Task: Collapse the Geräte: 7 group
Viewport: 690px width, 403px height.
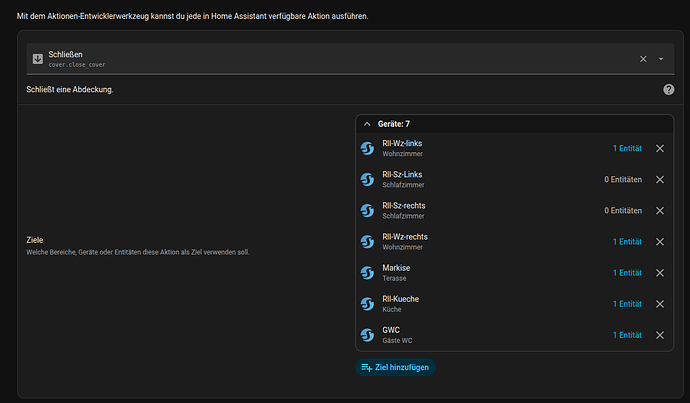Action: (366, 124)
